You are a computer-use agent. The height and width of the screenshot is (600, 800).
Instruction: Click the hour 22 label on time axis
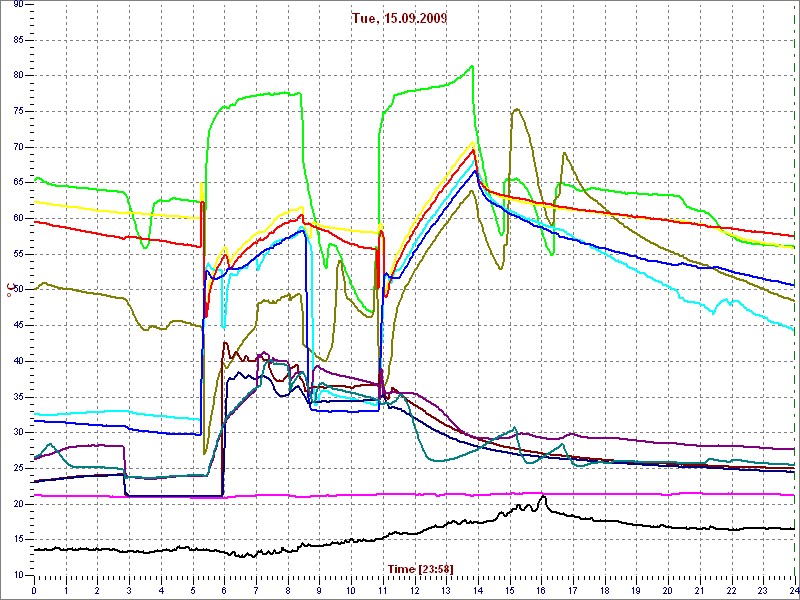(x=731, y=590)
